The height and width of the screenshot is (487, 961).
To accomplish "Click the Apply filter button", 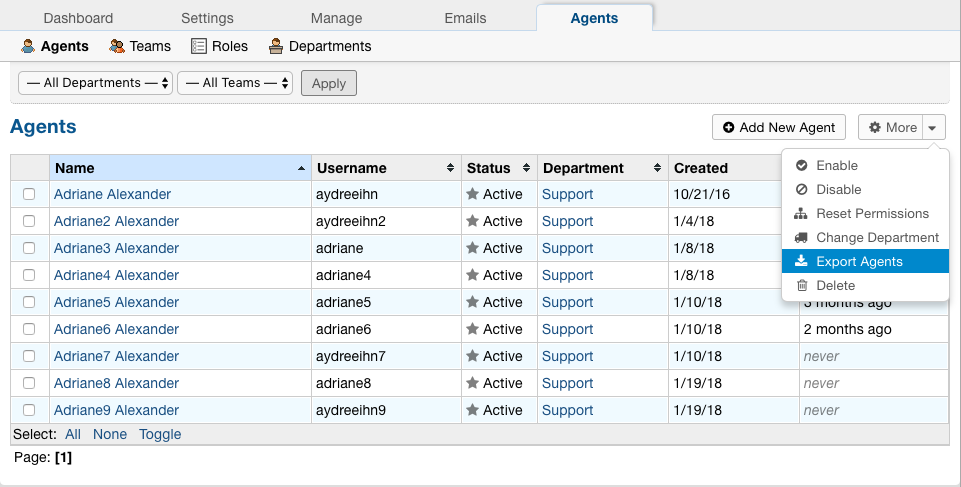I will coord(329,83).
